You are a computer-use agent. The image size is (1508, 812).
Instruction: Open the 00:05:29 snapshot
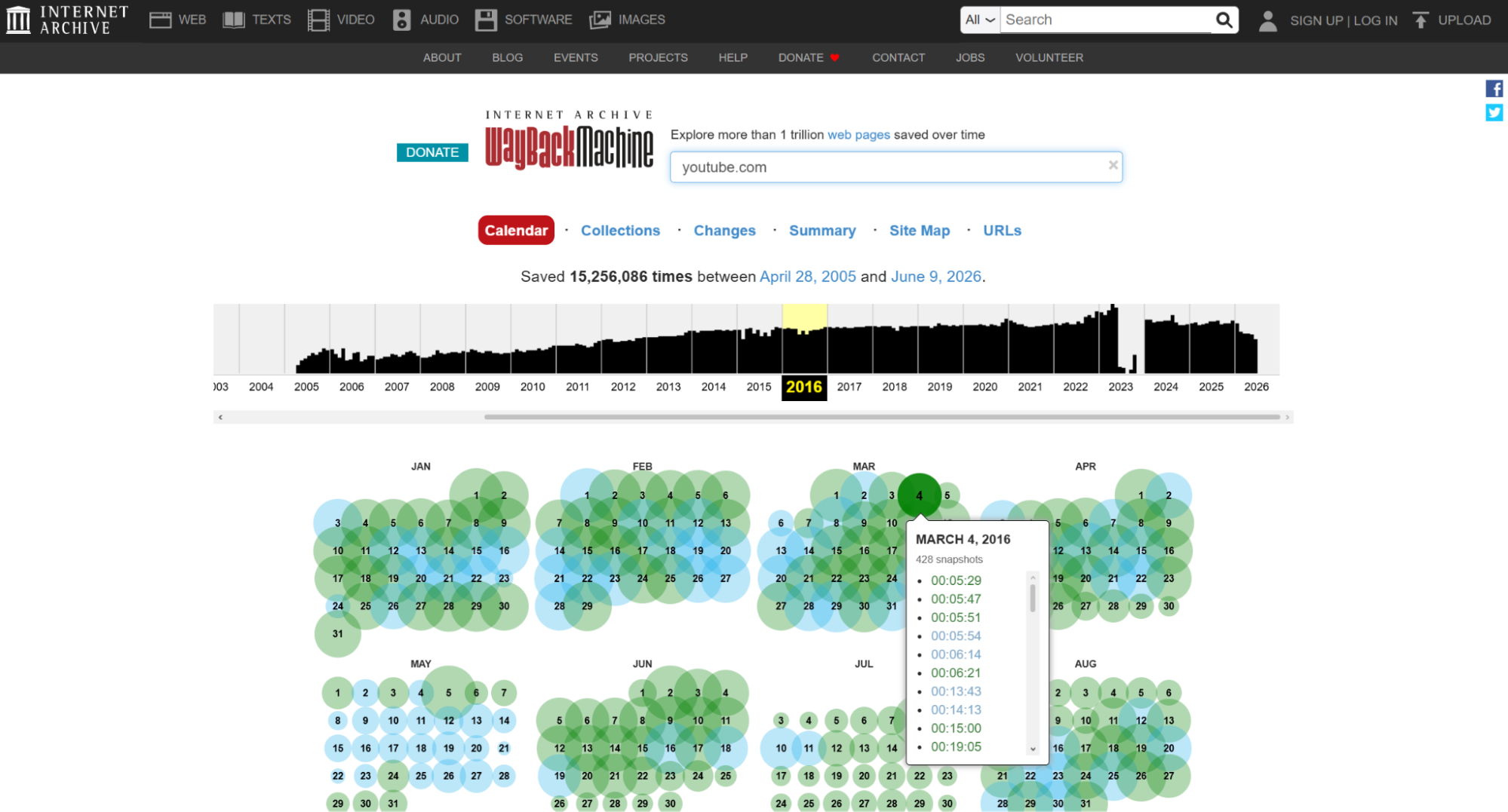(956, 581)
